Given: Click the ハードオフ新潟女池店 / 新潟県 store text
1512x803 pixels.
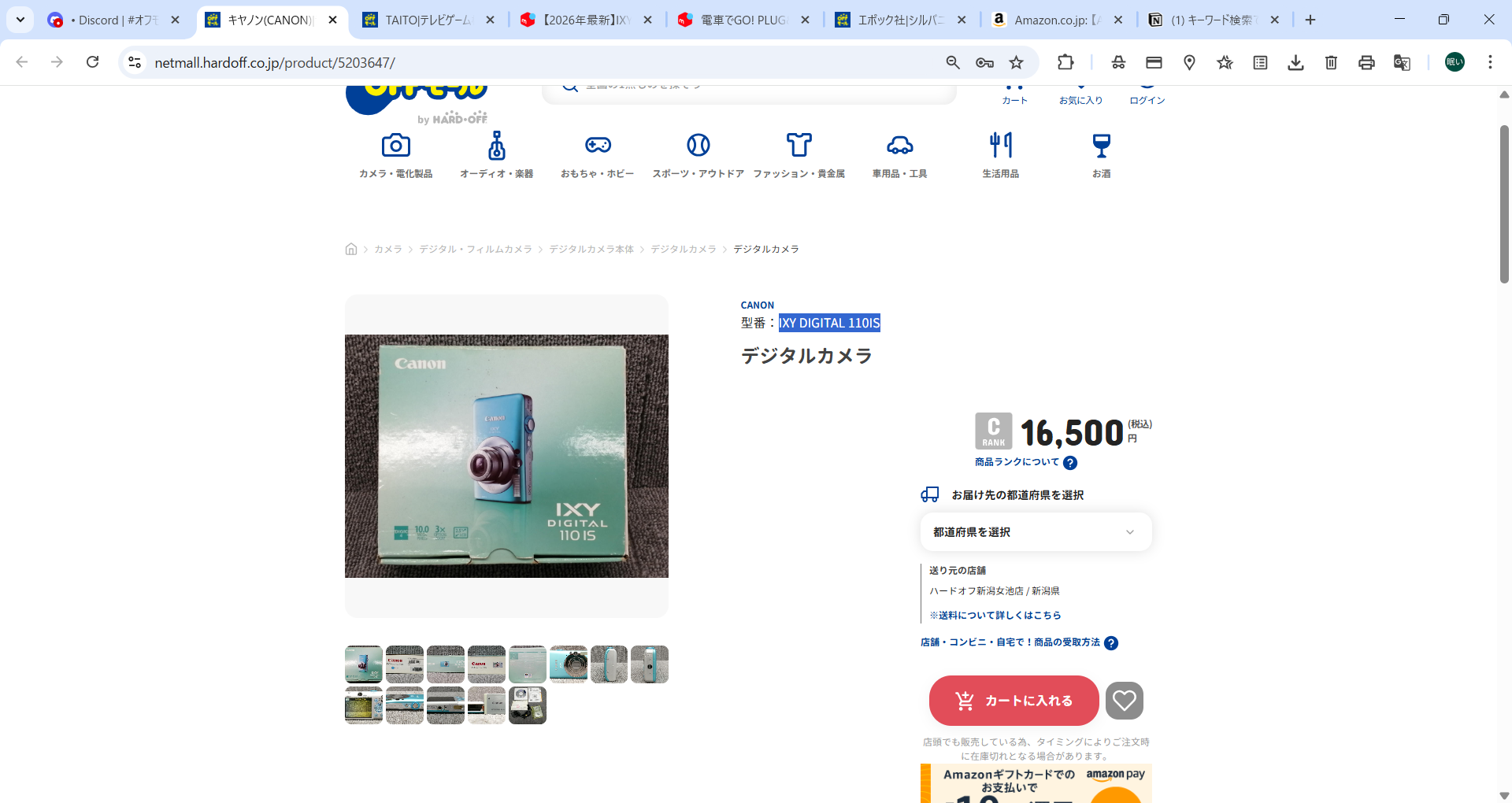Looking at the screenshot, I should pyautogui.click(x=994, y=591).
